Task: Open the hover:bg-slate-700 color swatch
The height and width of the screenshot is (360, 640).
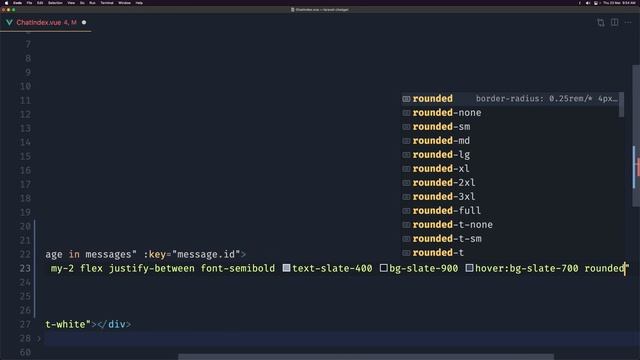Action: (x=469, y=268)
